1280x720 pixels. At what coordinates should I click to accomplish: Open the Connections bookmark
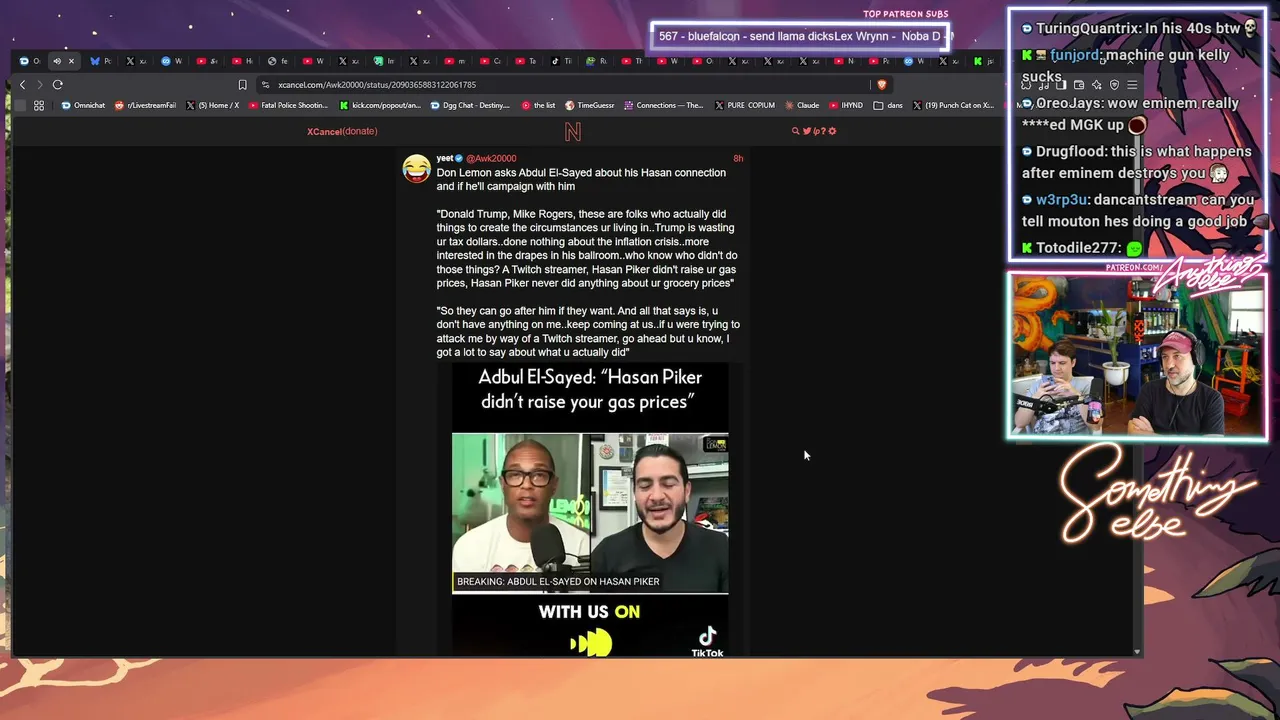[x=664, y=105]
